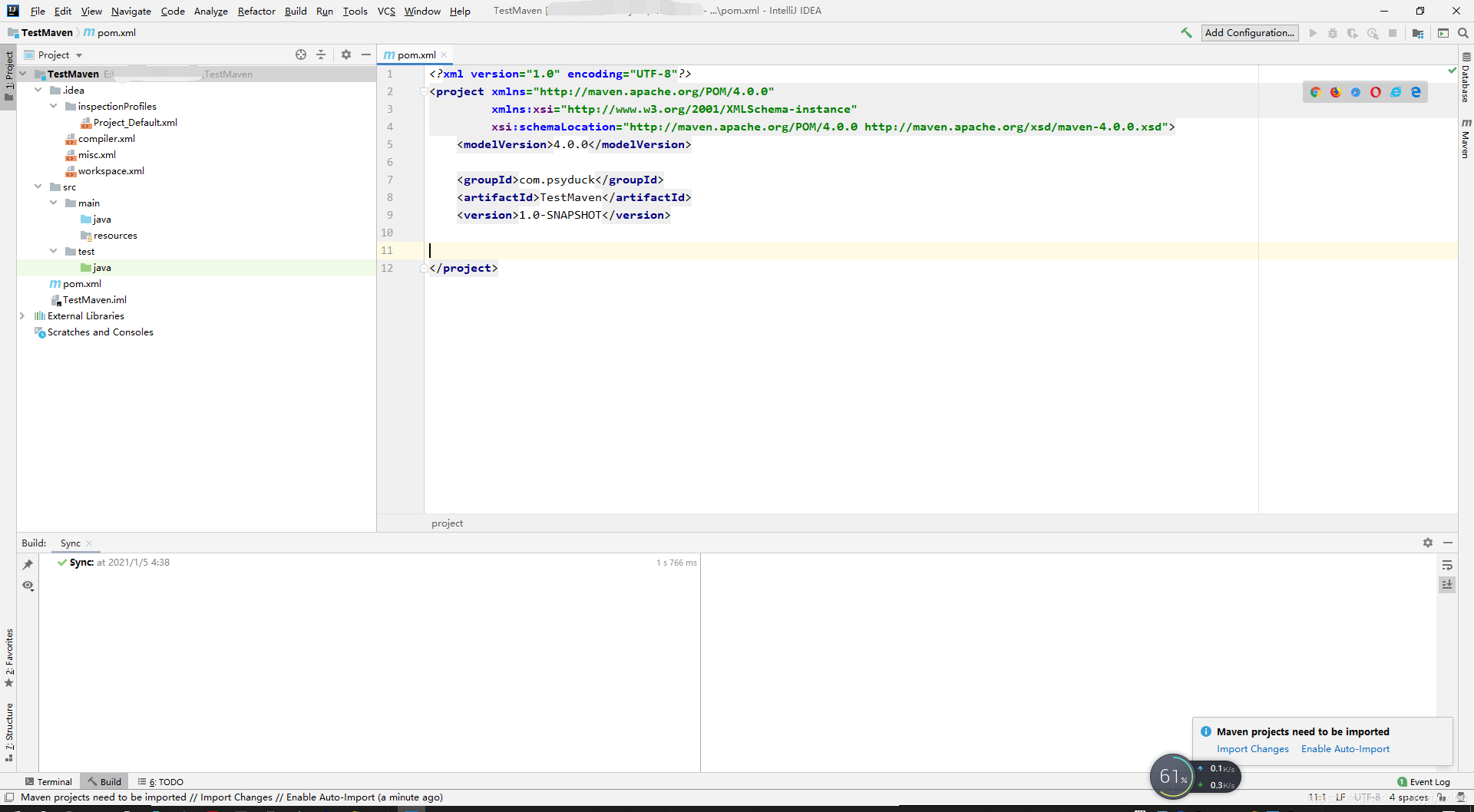Screen dimensions: 1474x812
Task: Click the Build project hammer icon
Action: pyautogui.click(x=1186, y=33)
